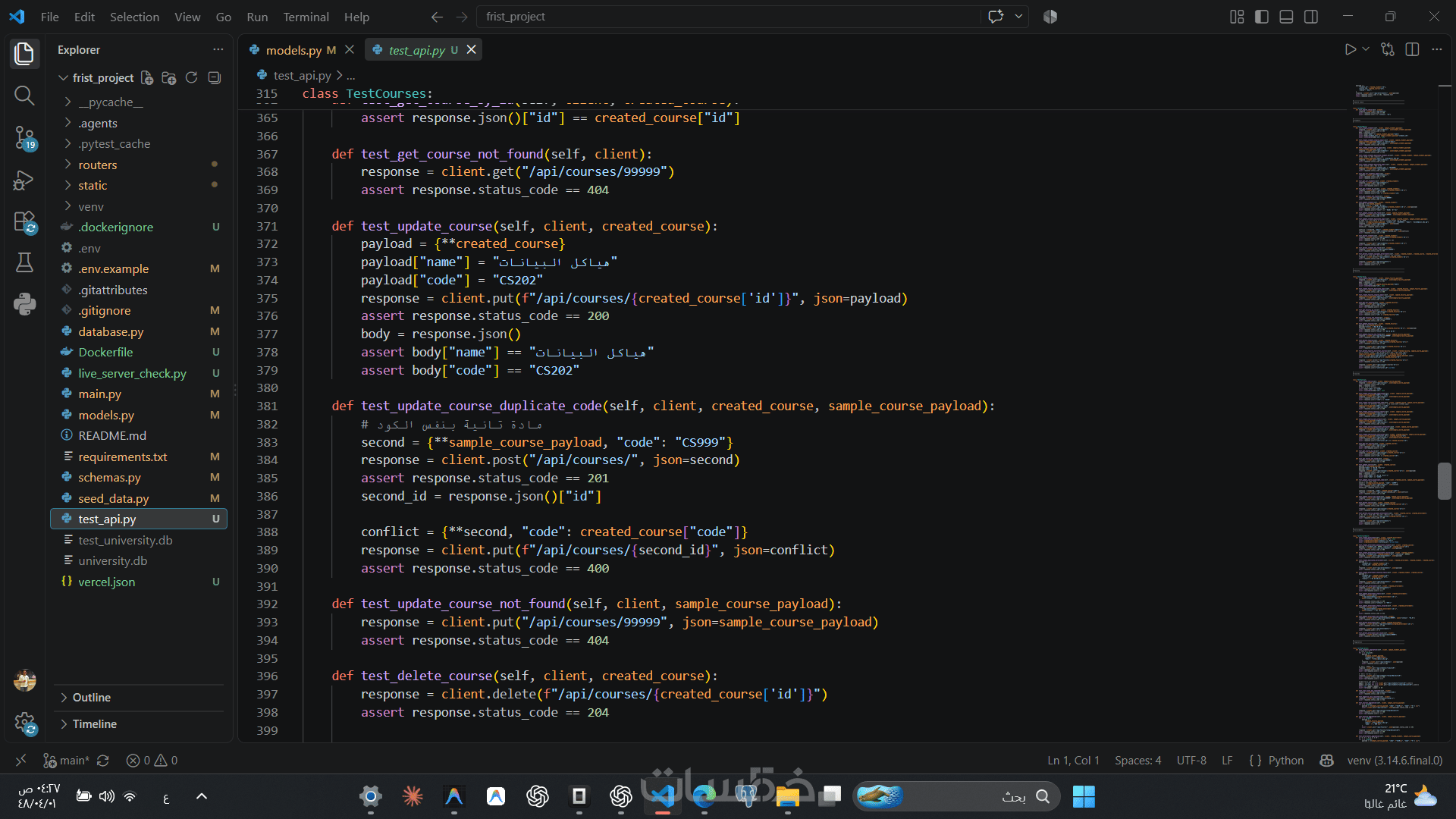
Task: Toggle the secondary side bar layout
Action: pyautogui.click(x=1311, y=17)
